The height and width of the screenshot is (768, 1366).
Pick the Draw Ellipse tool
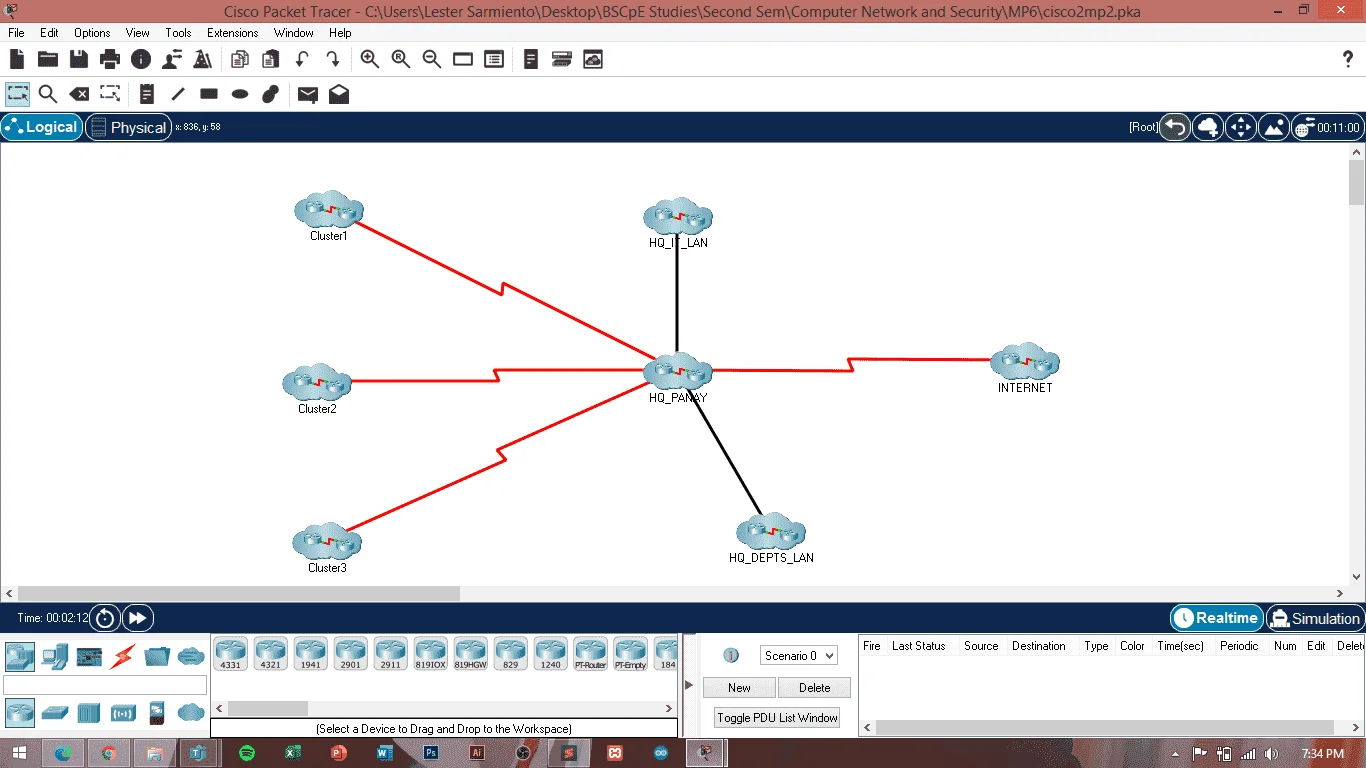click(x=240, y=94)
